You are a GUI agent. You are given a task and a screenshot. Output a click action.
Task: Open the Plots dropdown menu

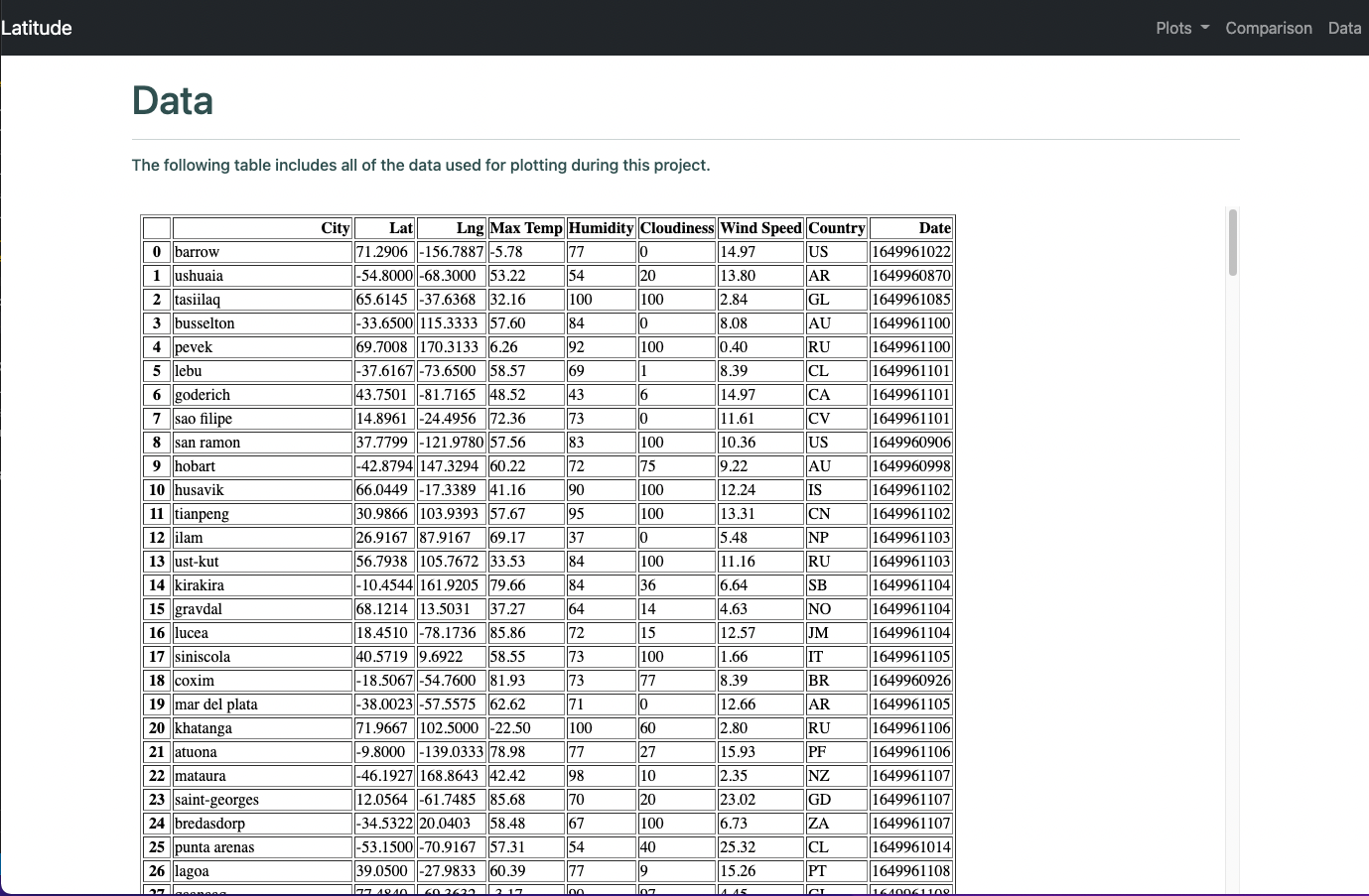[x=1182, y=28]
